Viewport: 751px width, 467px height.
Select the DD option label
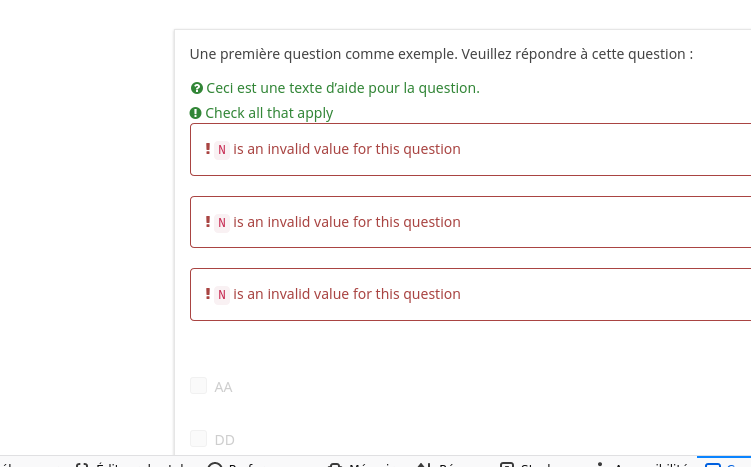[225, 440]
